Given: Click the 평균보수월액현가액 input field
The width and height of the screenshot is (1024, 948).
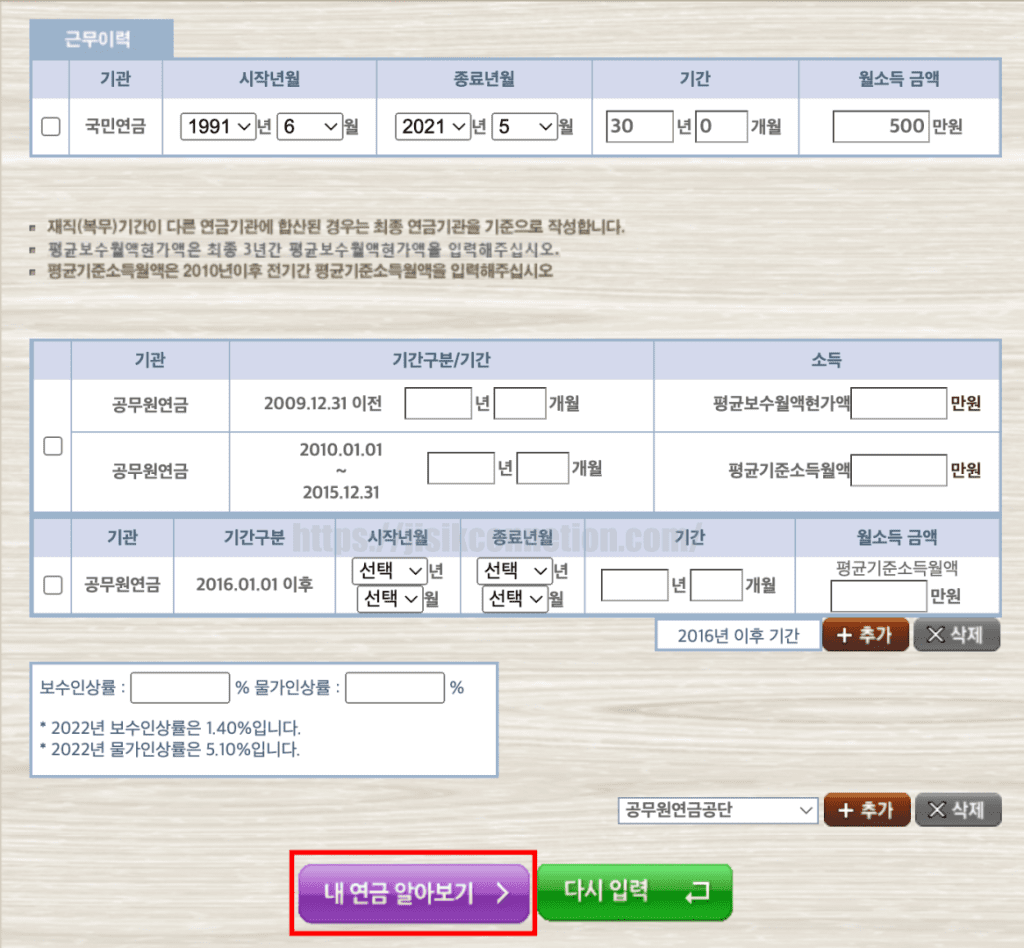Looking at the screenshot, I should pyautogui.click(x=899, y=403).
